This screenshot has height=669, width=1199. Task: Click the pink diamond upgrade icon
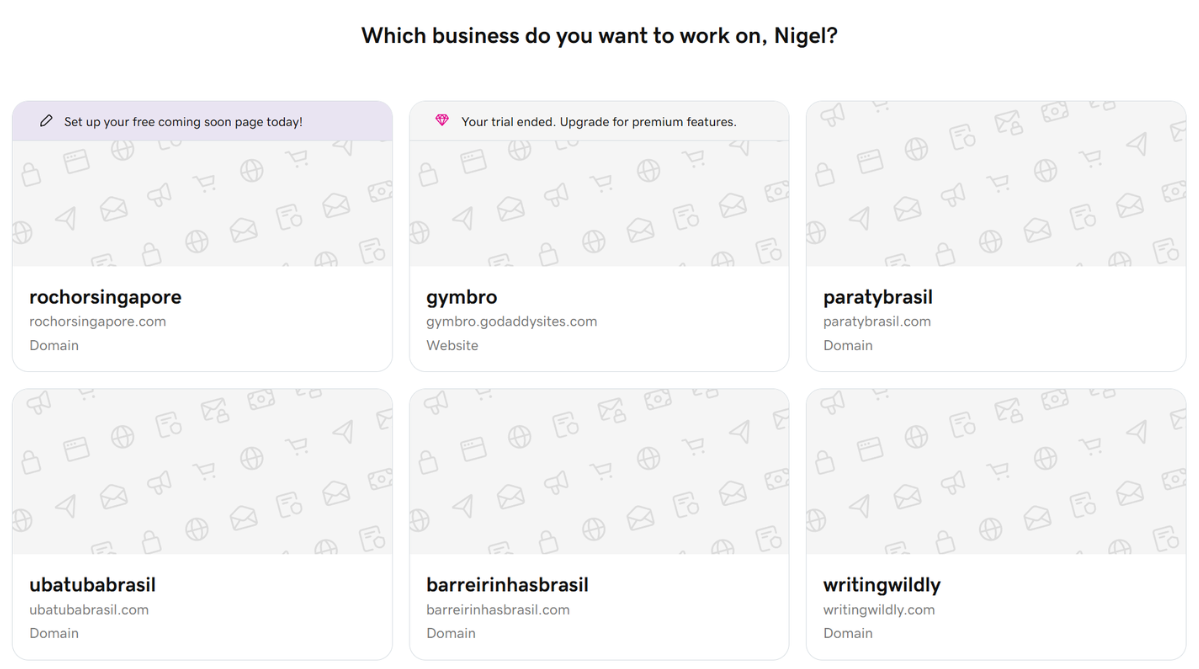pos(442,121)
